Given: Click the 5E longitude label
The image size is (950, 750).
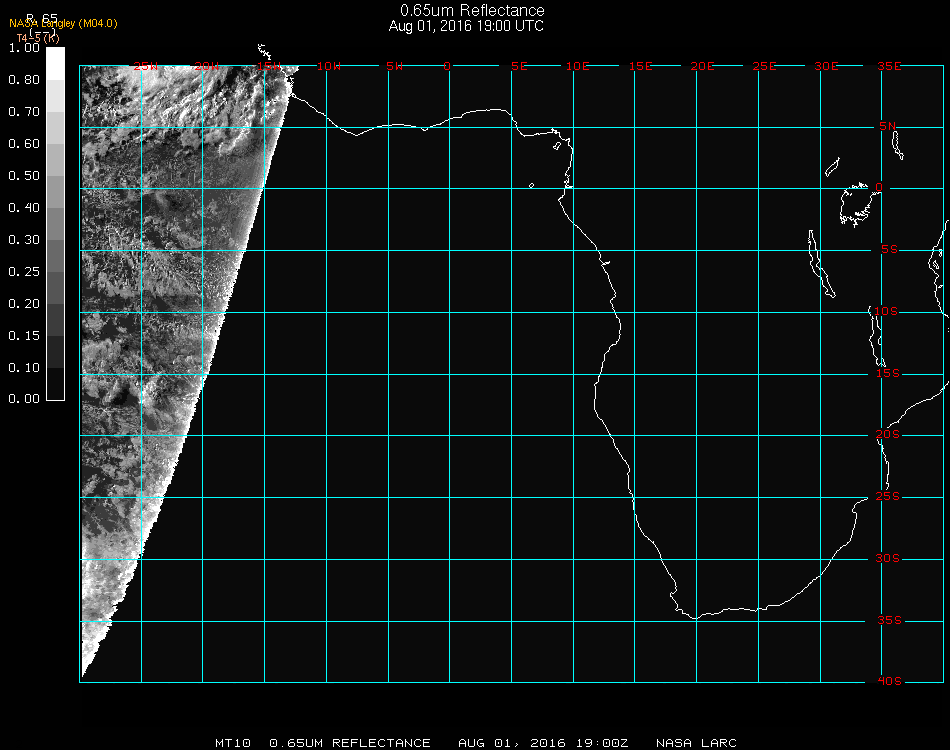Looking at the screenshot, I should [519, 67].
